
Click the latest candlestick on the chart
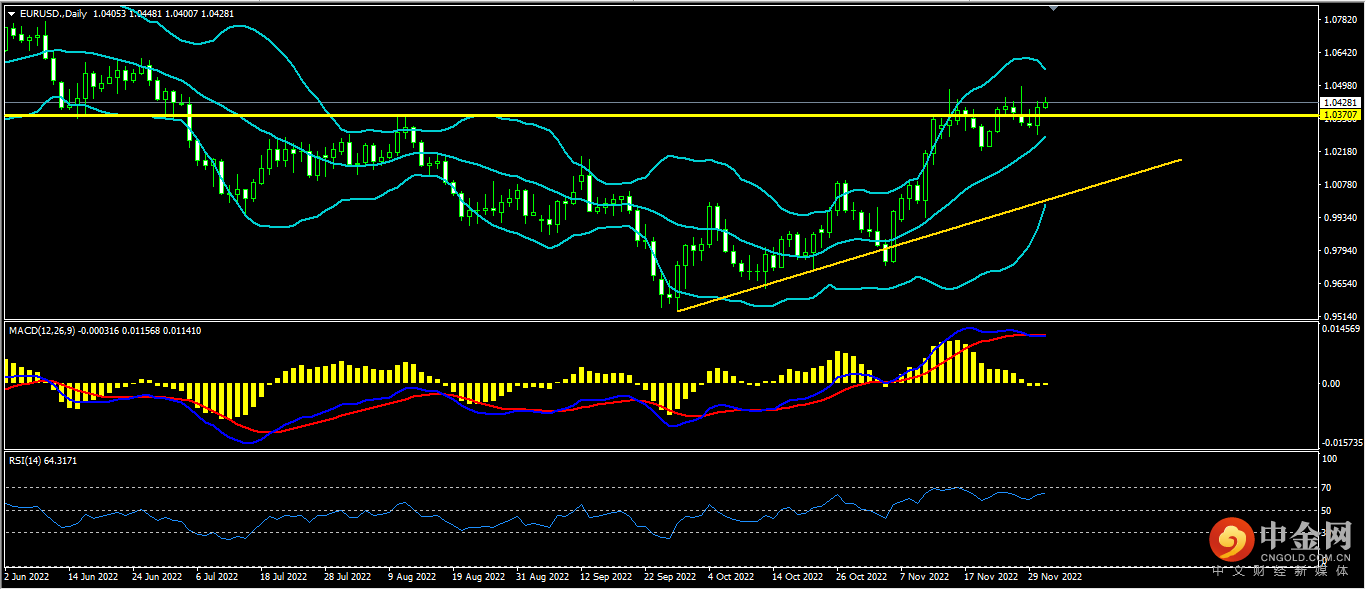[x=1045, y=103]
